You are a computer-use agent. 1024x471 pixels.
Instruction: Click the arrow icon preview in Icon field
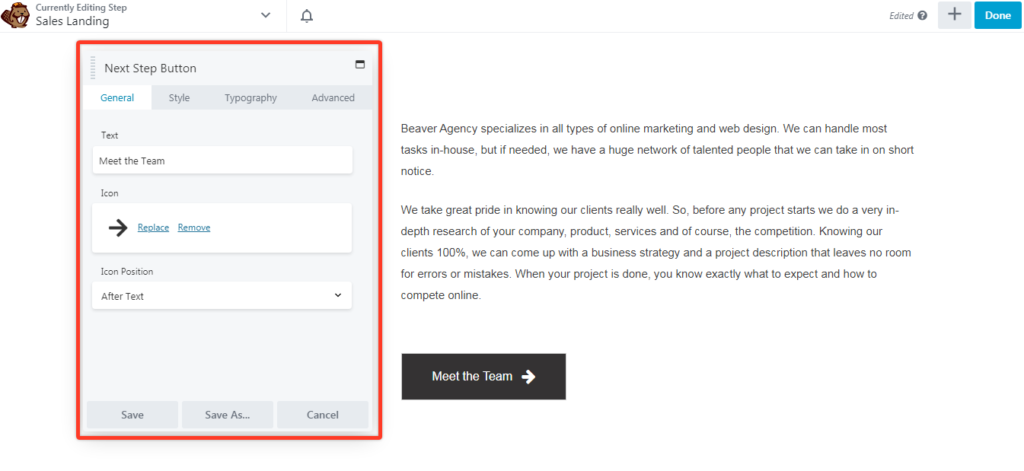118,228
